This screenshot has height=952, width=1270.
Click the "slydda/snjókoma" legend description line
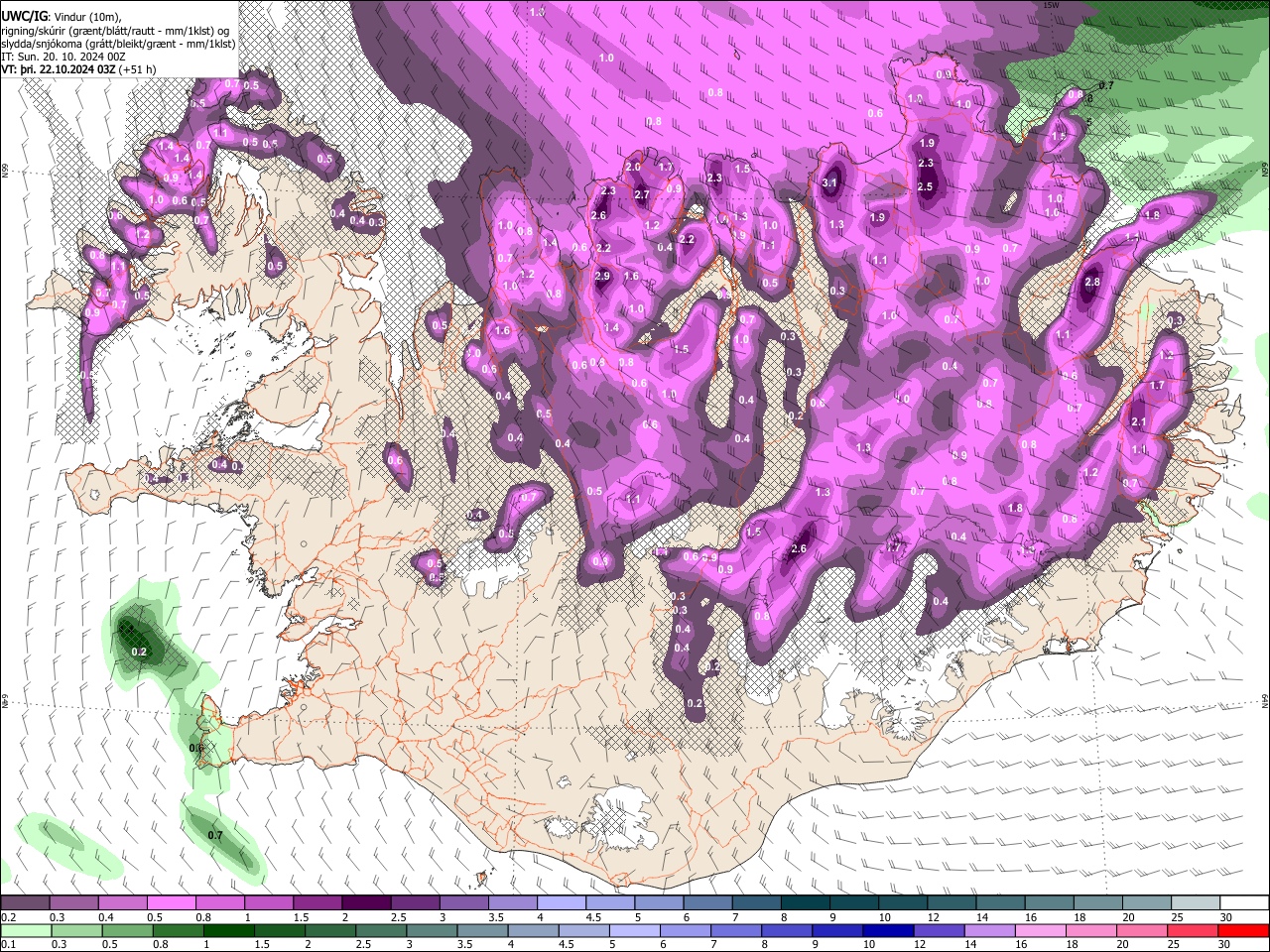(118, 44)
